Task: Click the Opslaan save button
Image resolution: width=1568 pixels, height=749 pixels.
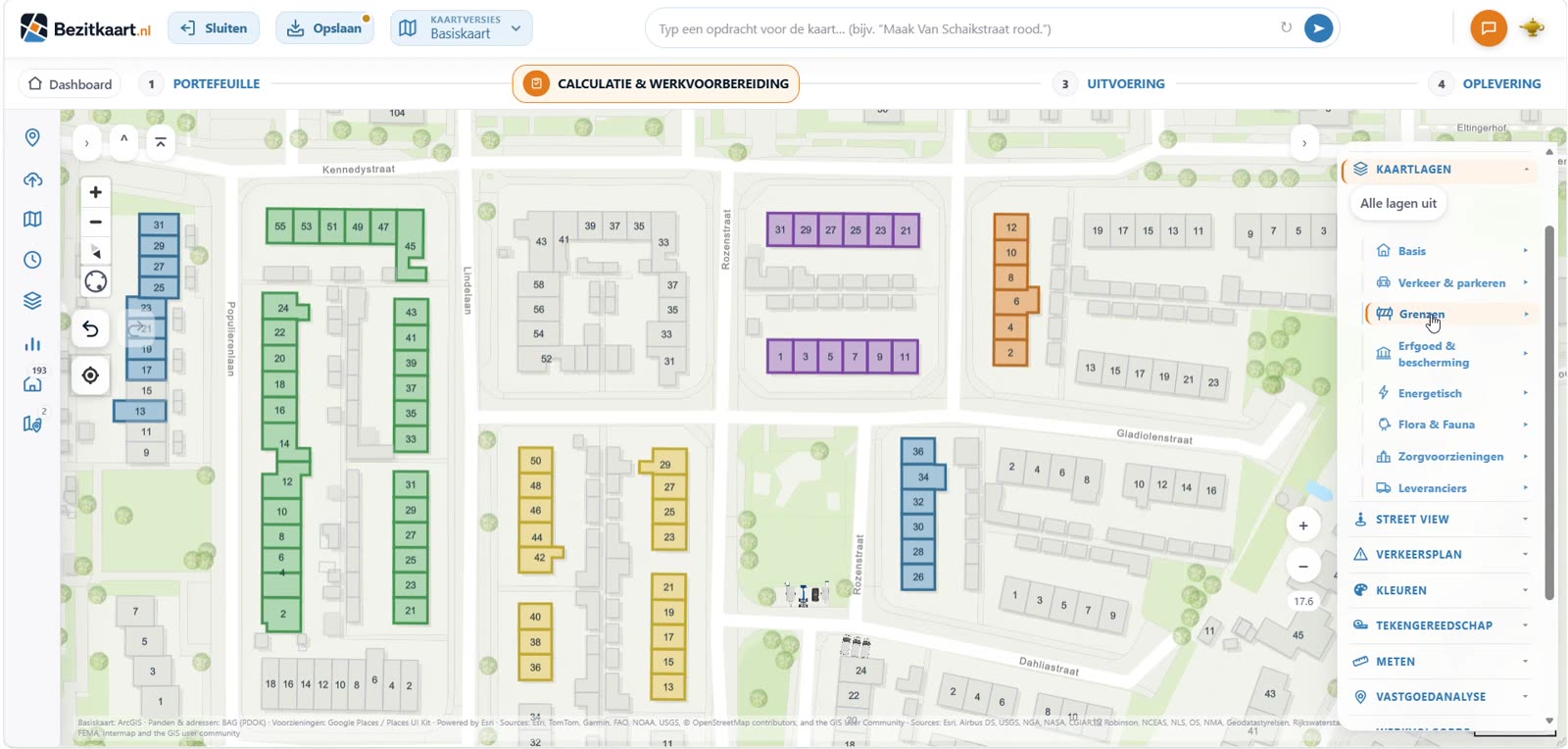Action: pyautogui.click(x=324, y=28)
